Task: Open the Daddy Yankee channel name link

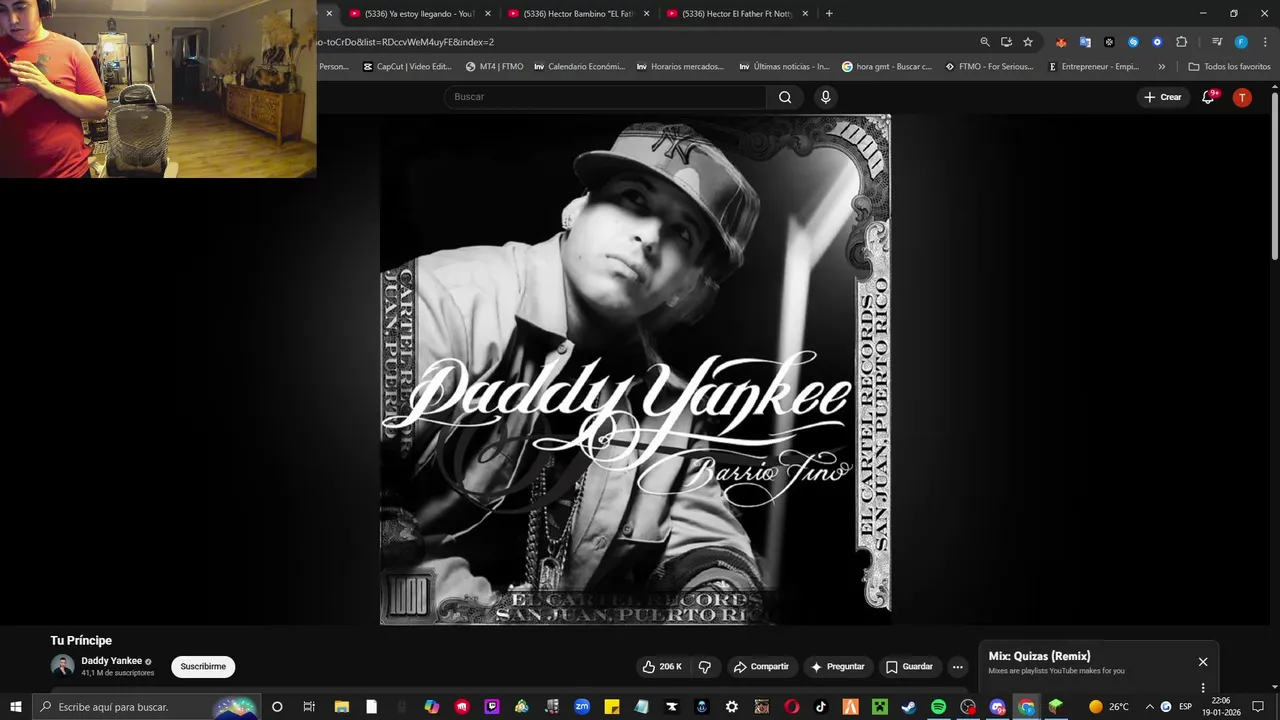Action: click(x=112, y=661)
